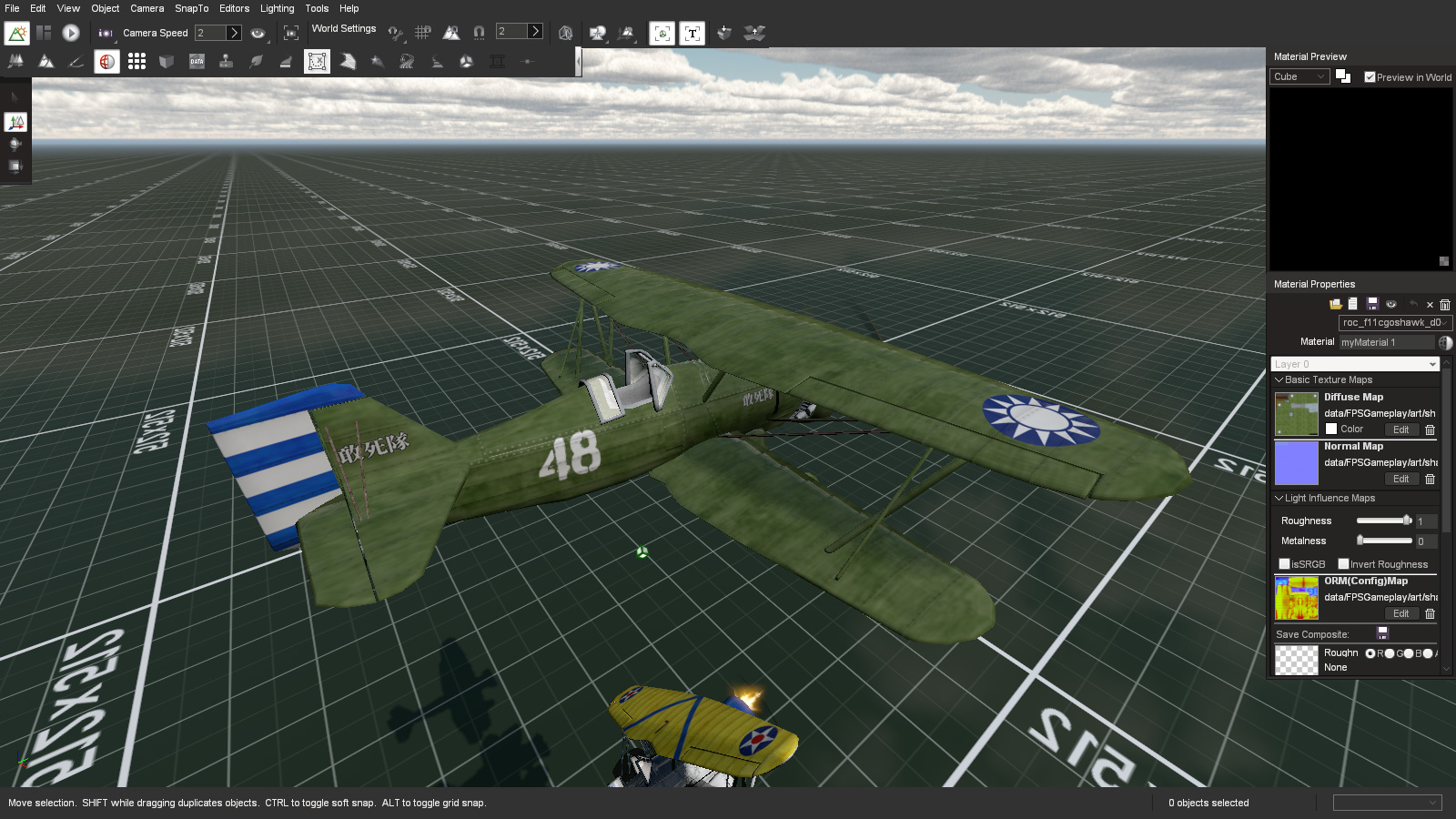Enable the isSRGB checkbox
This screenshot has height=819, width=1456.
point(1285,564)
